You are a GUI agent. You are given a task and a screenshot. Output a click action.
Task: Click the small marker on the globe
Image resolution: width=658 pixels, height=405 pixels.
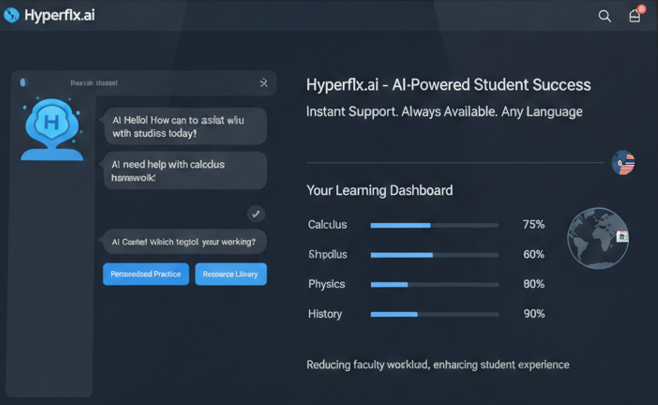pyautogui.click(x=622, y=237)
